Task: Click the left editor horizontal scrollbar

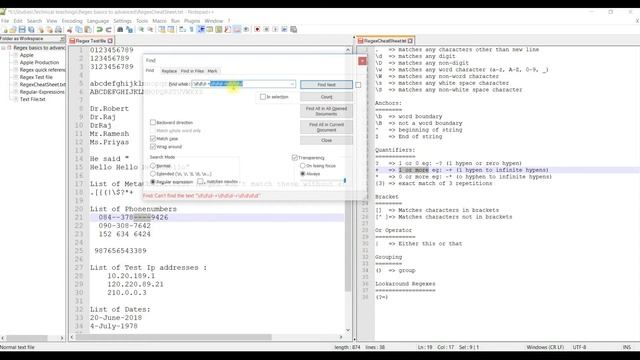Action: point(207,337)
